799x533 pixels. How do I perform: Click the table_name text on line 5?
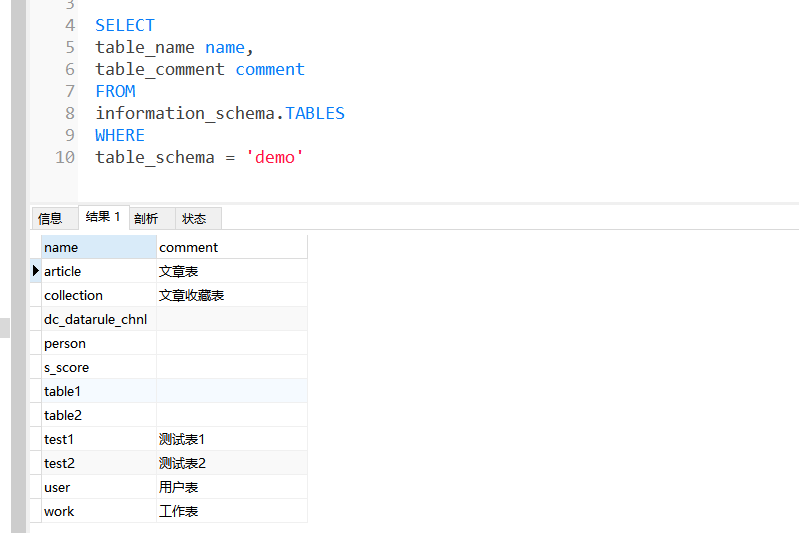click(x=145, y=47)
